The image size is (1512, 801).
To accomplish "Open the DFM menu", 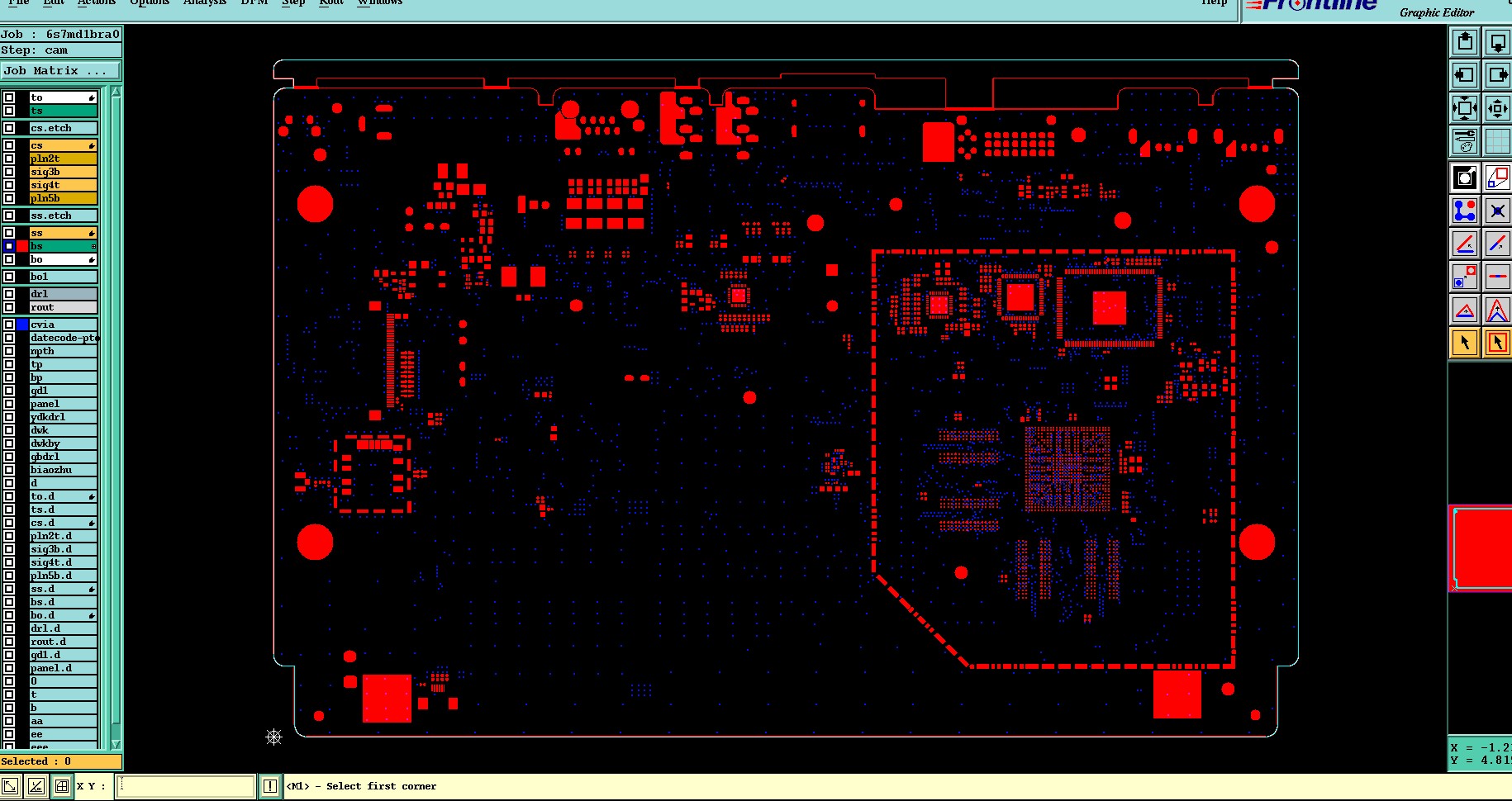I will (x=254, y=2).
